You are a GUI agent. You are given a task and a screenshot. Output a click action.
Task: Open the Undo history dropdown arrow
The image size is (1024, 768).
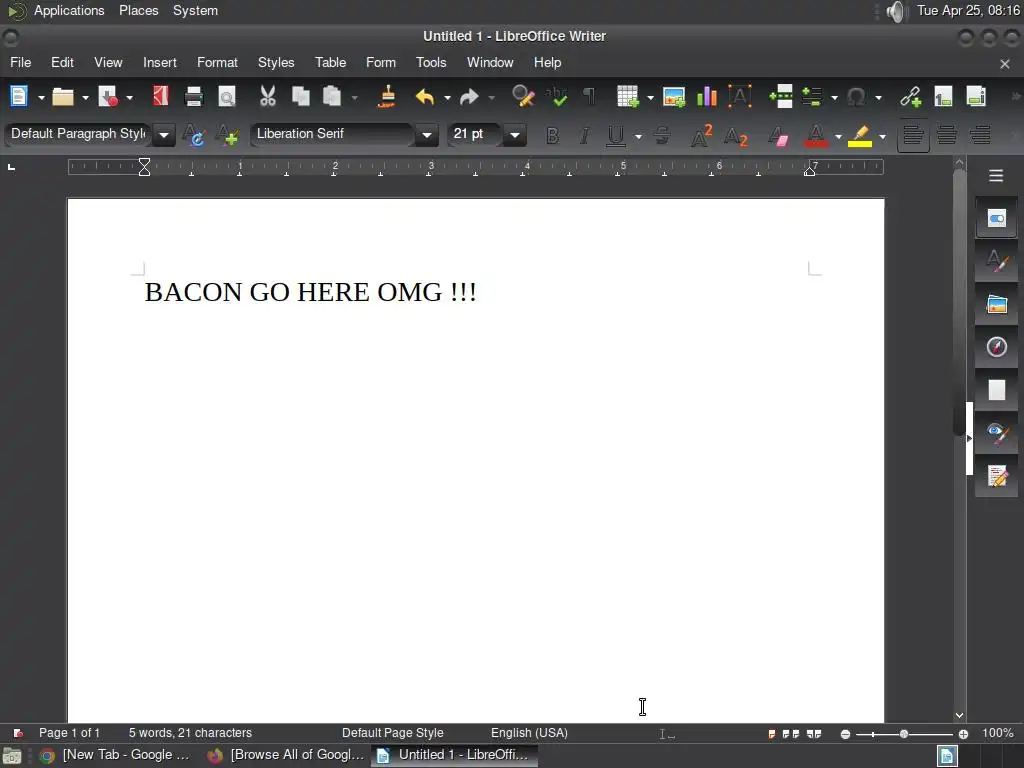pyautogui.click(x=447, y=97)
